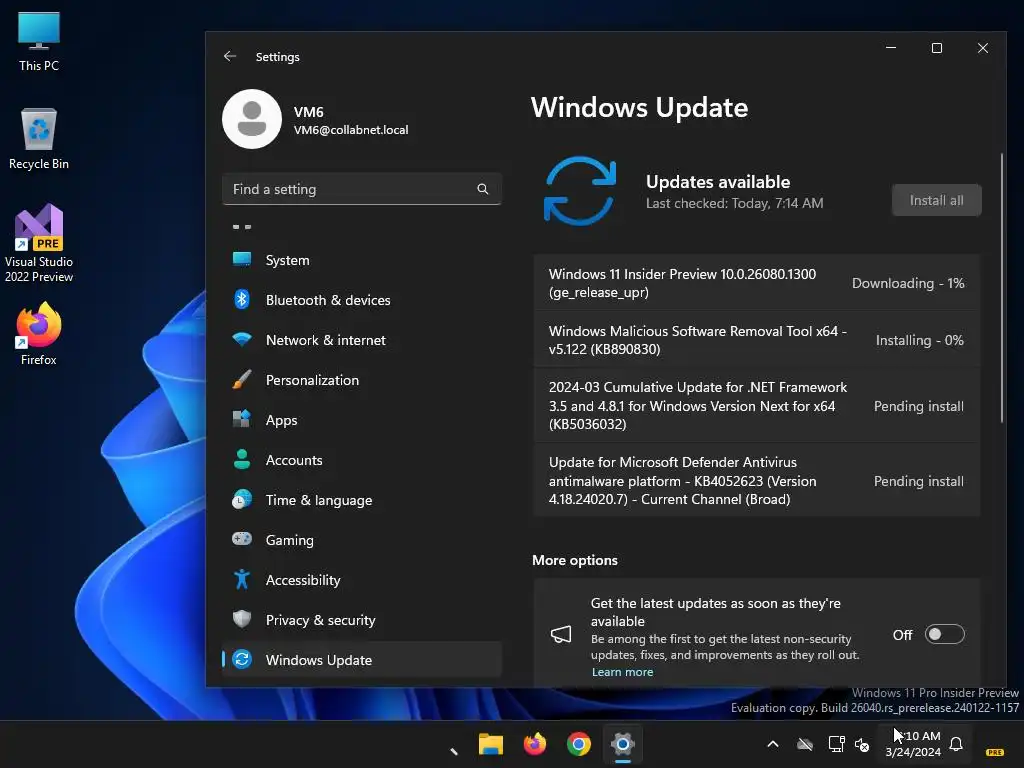Viewport: 1024px width, 768px height.
Task: Select the Recycle Bin desktop icon
Action: point(39,139)
